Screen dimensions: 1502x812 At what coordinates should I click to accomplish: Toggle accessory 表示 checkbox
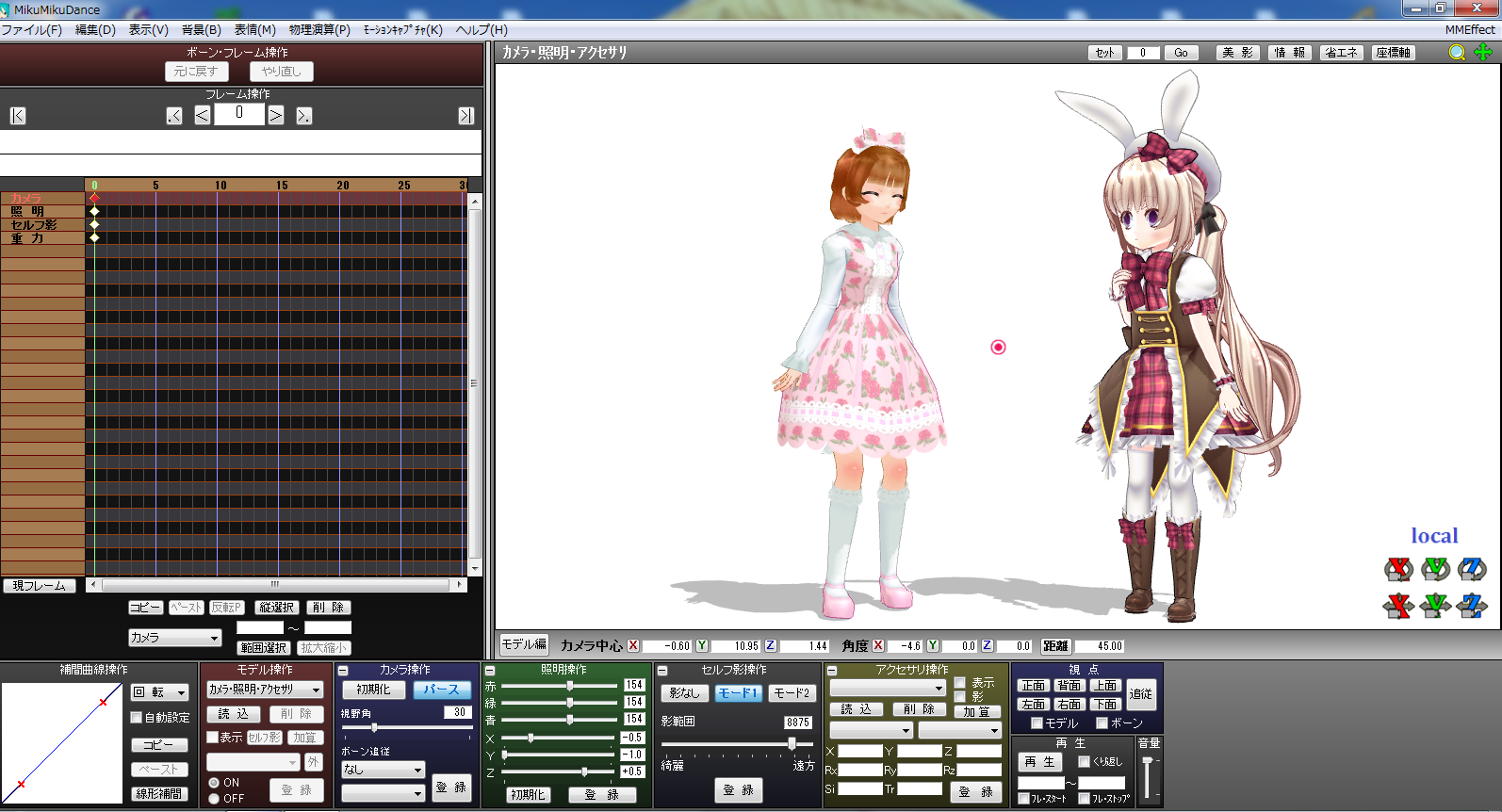960,683
